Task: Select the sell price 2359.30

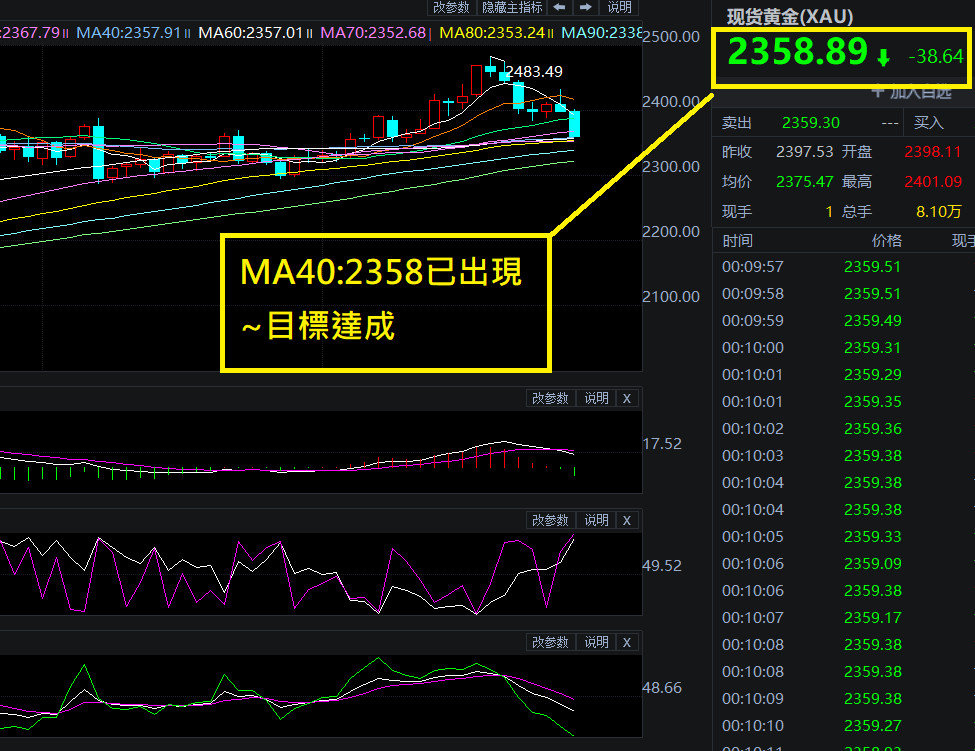Action: point(811,122)
